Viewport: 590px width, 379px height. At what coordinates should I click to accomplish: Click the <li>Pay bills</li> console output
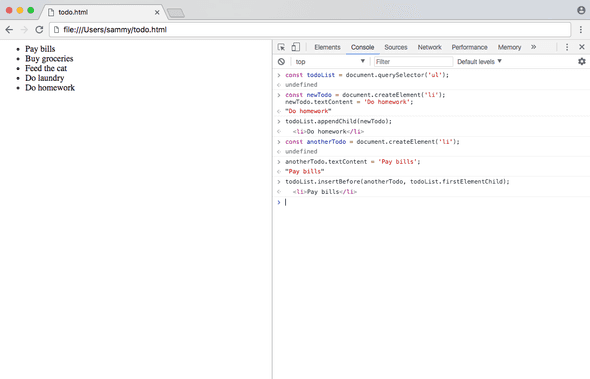[324, 192]
